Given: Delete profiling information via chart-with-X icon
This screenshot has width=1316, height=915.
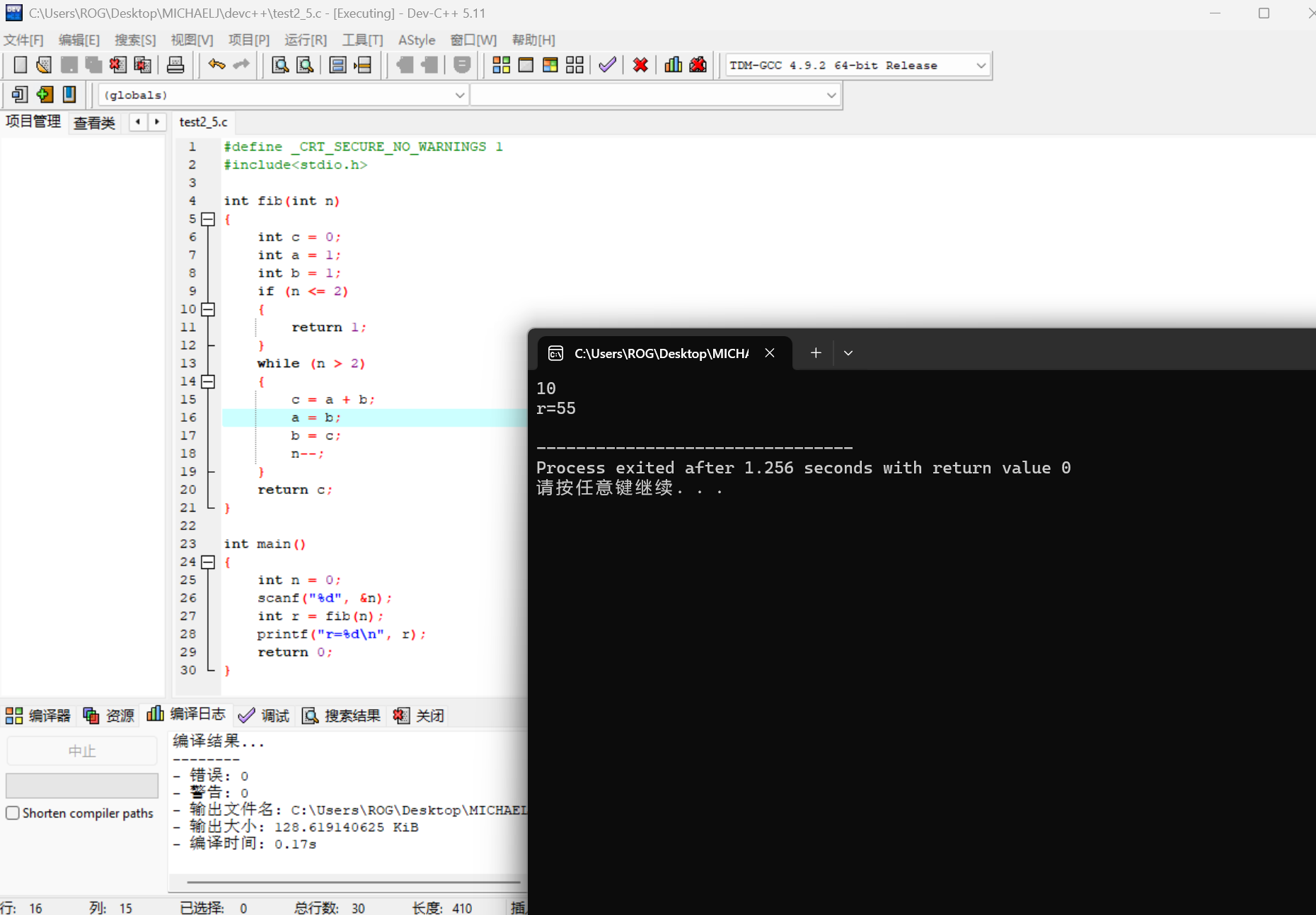Looking at the screenshot, I should (x=698, y=65).
